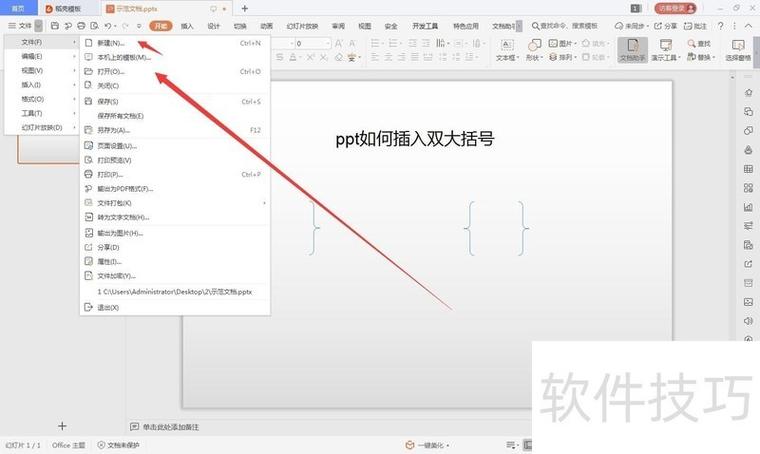Choose 页面设置(U) menu entry
760x454 pixels.
pos(174,145)
